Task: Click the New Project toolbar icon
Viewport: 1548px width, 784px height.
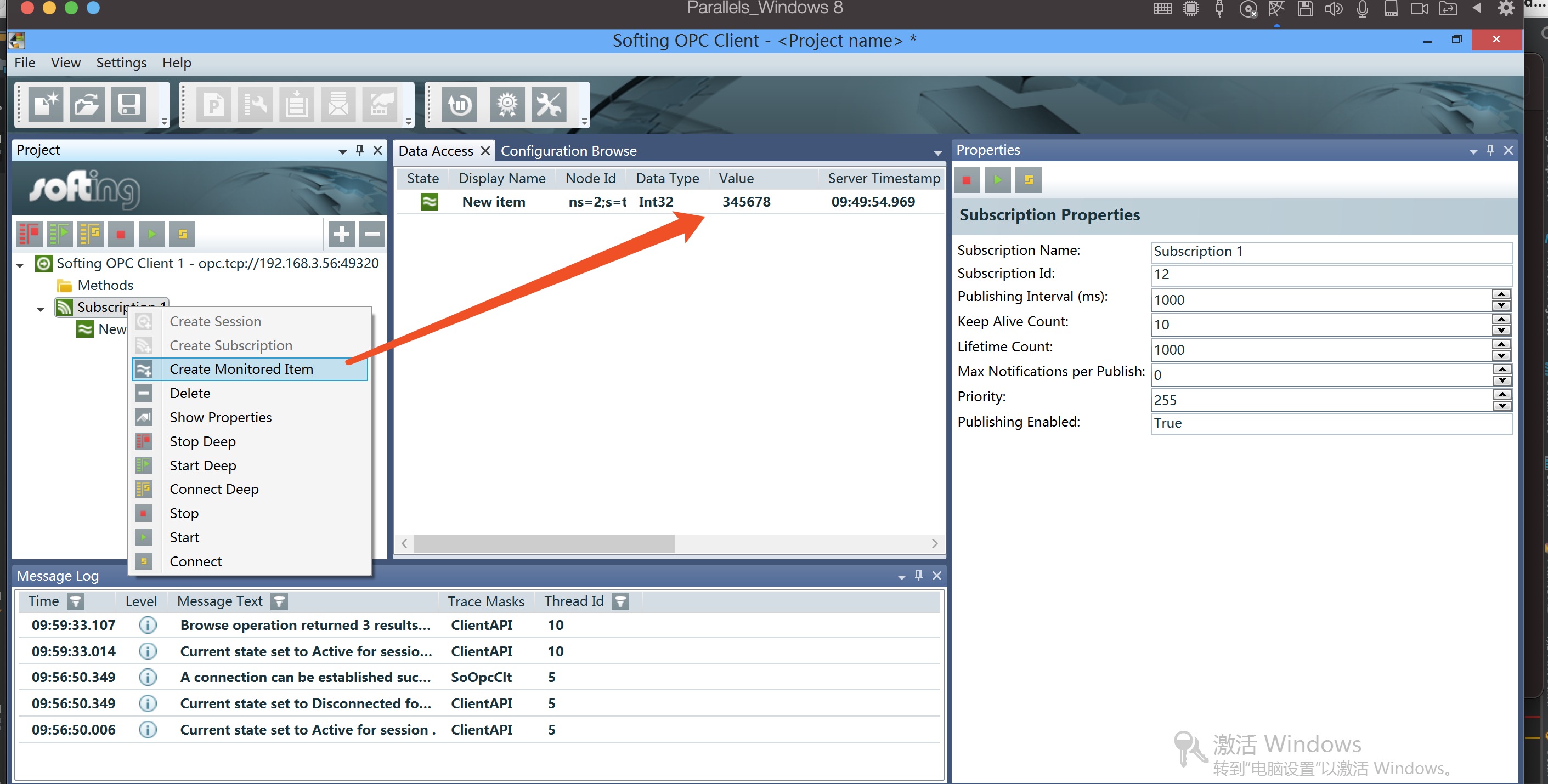Action: pyautogui.click(x=46, y=105)
